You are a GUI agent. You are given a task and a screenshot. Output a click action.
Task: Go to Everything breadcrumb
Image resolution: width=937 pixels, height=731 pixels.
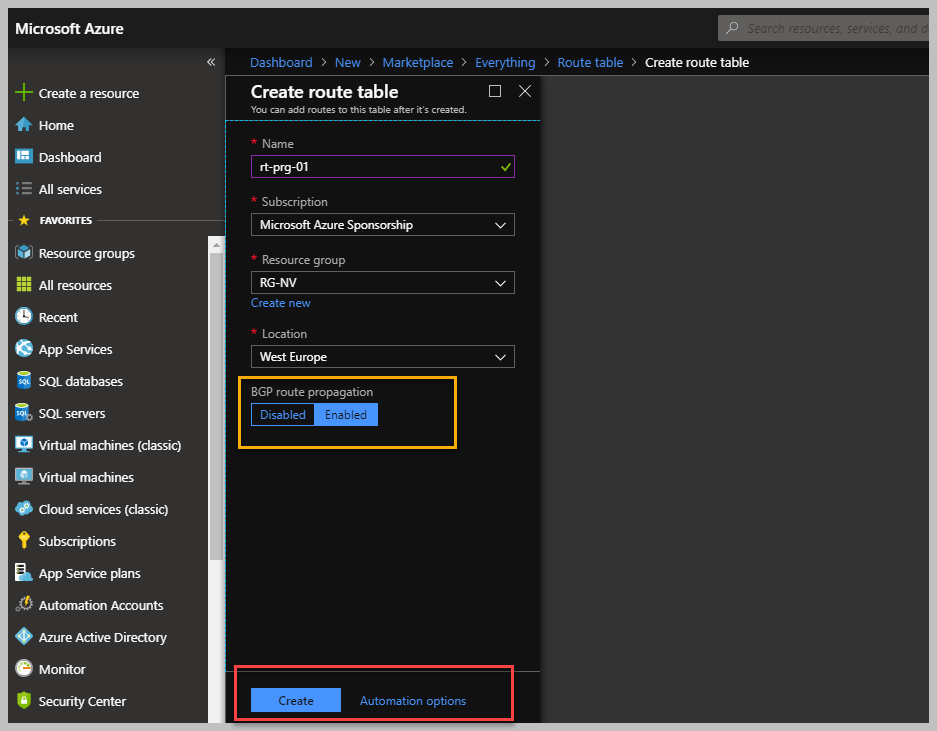505,62
